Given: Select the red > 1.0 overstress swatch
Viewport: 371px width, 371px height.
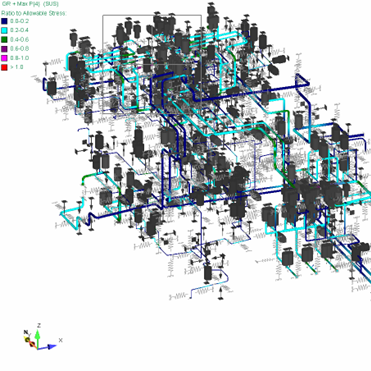Looking at the screenshot, I should click(x=4, y=67).
